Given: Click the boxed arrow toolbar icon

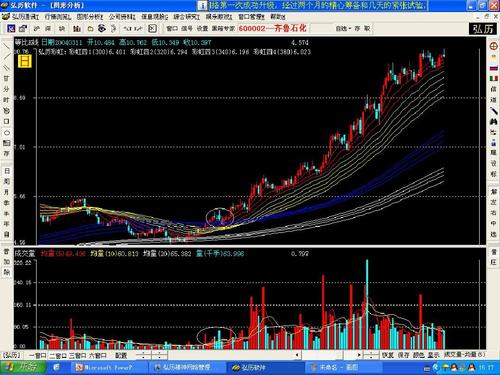Looking at the screenshot, I should (152, 29).
